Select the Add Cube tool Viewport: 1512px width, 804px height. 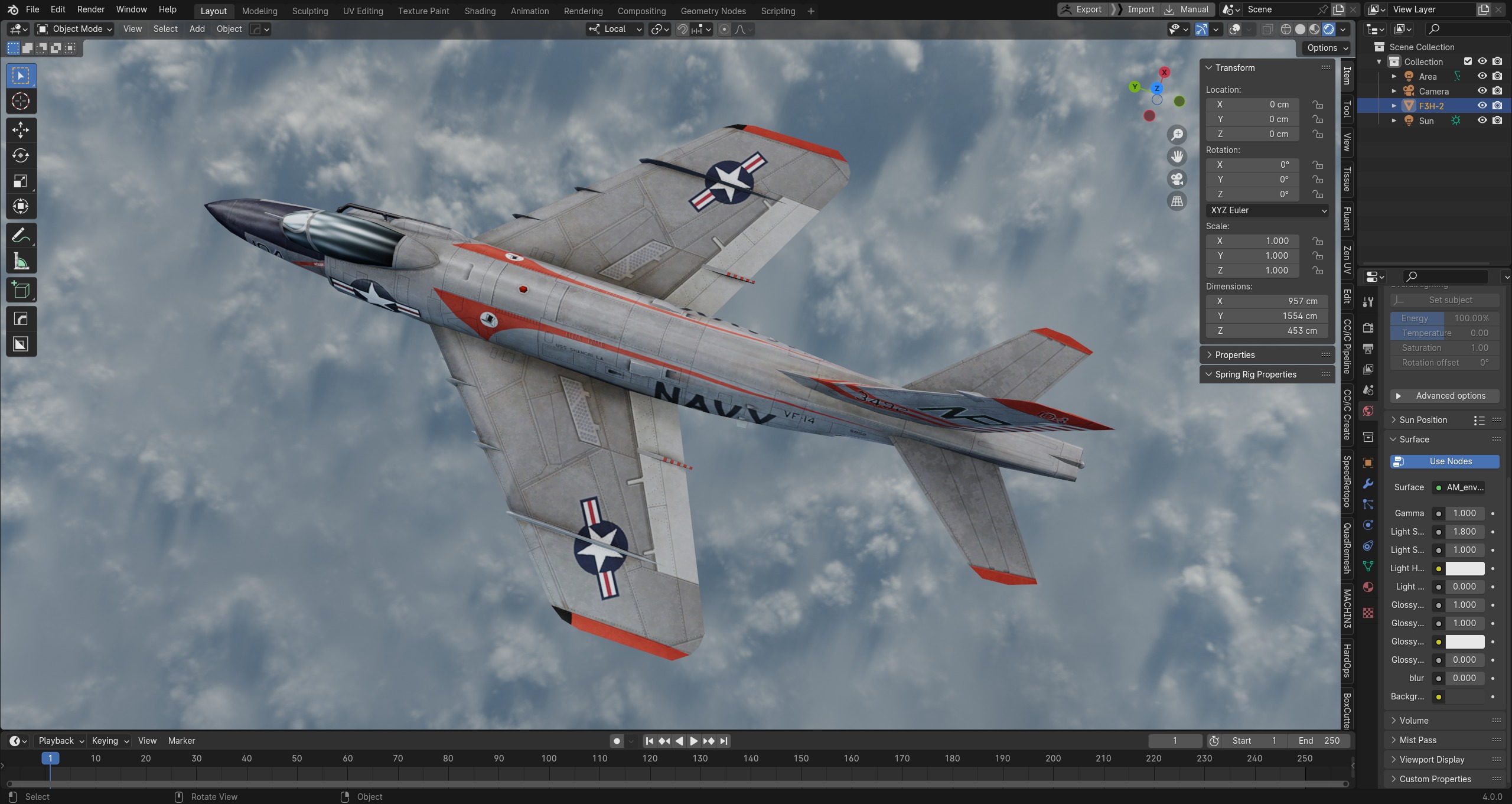click(21, 290)
